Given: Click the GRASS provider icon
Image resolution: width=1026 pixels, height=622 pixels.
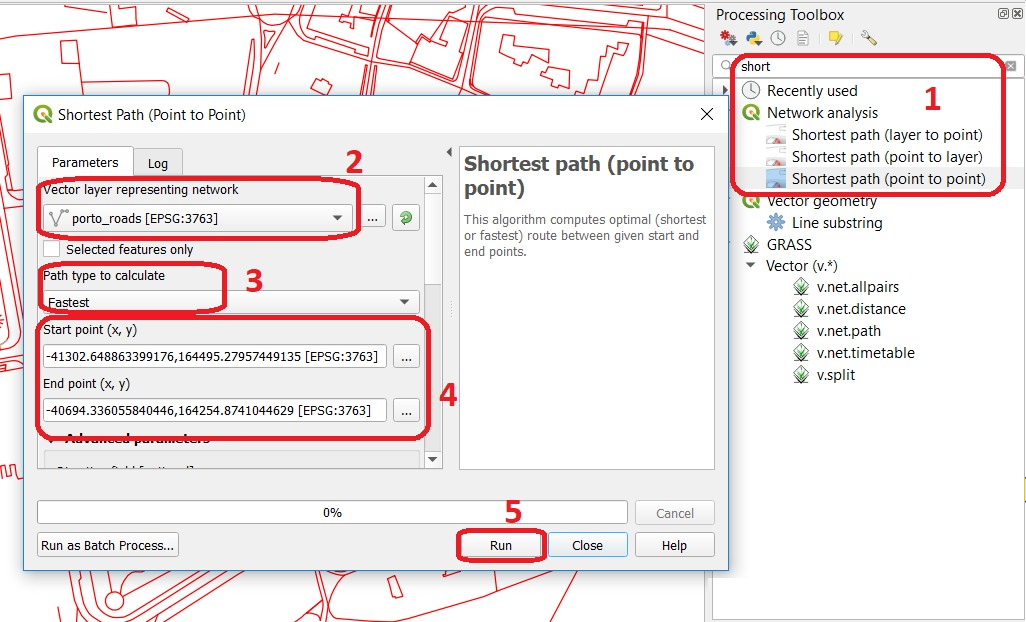Looking at the screenshot, I should coord(751,245).
